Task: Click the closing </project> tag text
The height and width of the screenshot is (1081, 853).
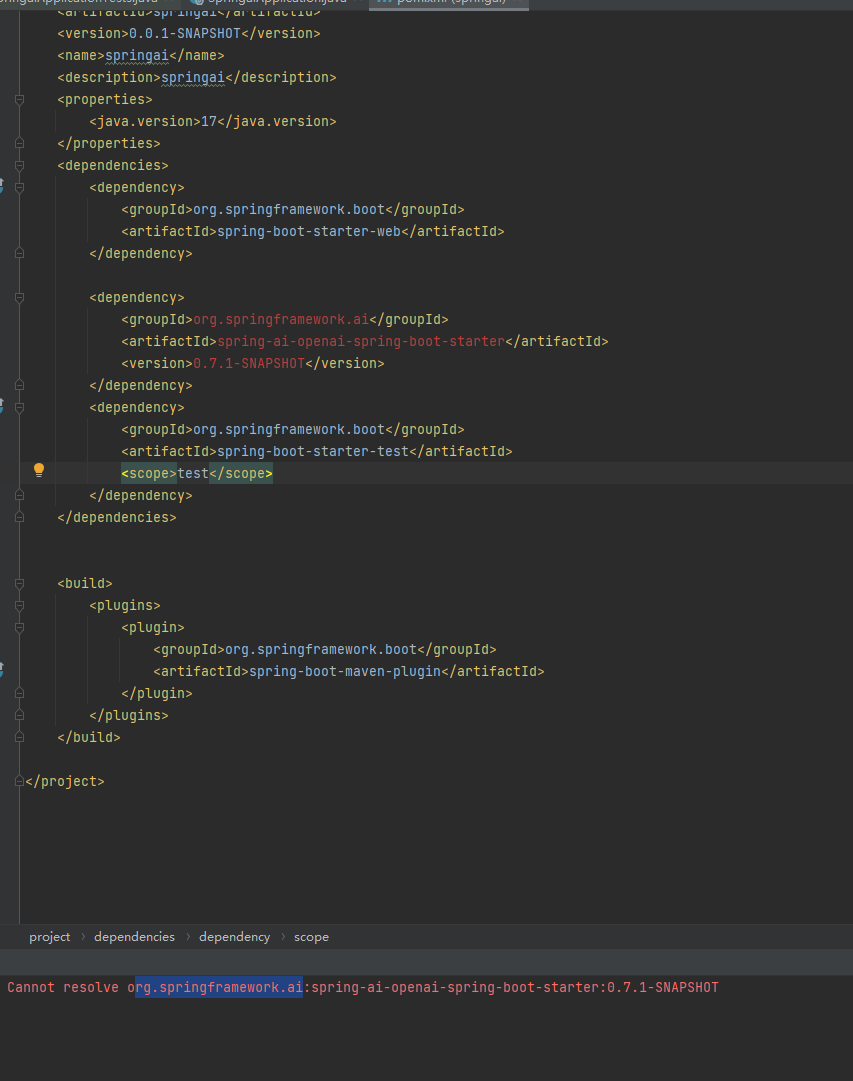Action: [65, 781]
